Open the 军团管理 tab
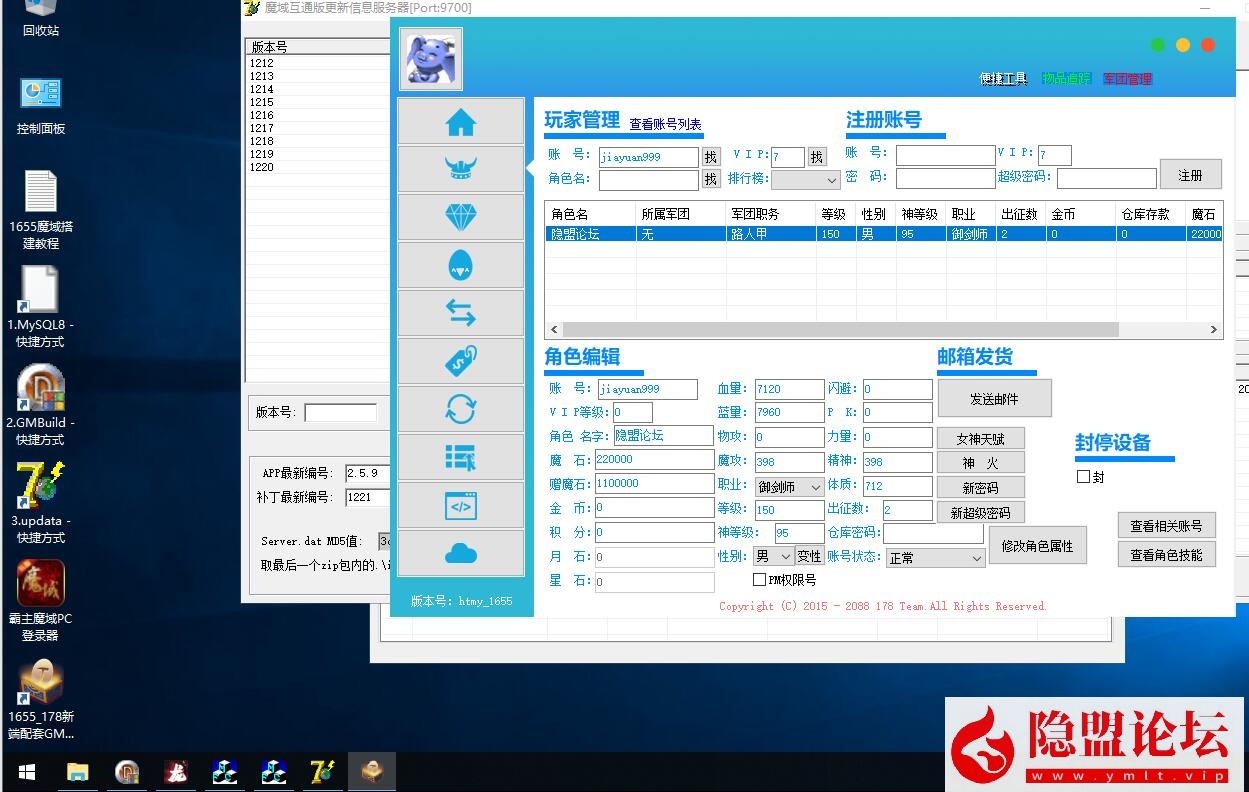 [x=1127, y=79]
